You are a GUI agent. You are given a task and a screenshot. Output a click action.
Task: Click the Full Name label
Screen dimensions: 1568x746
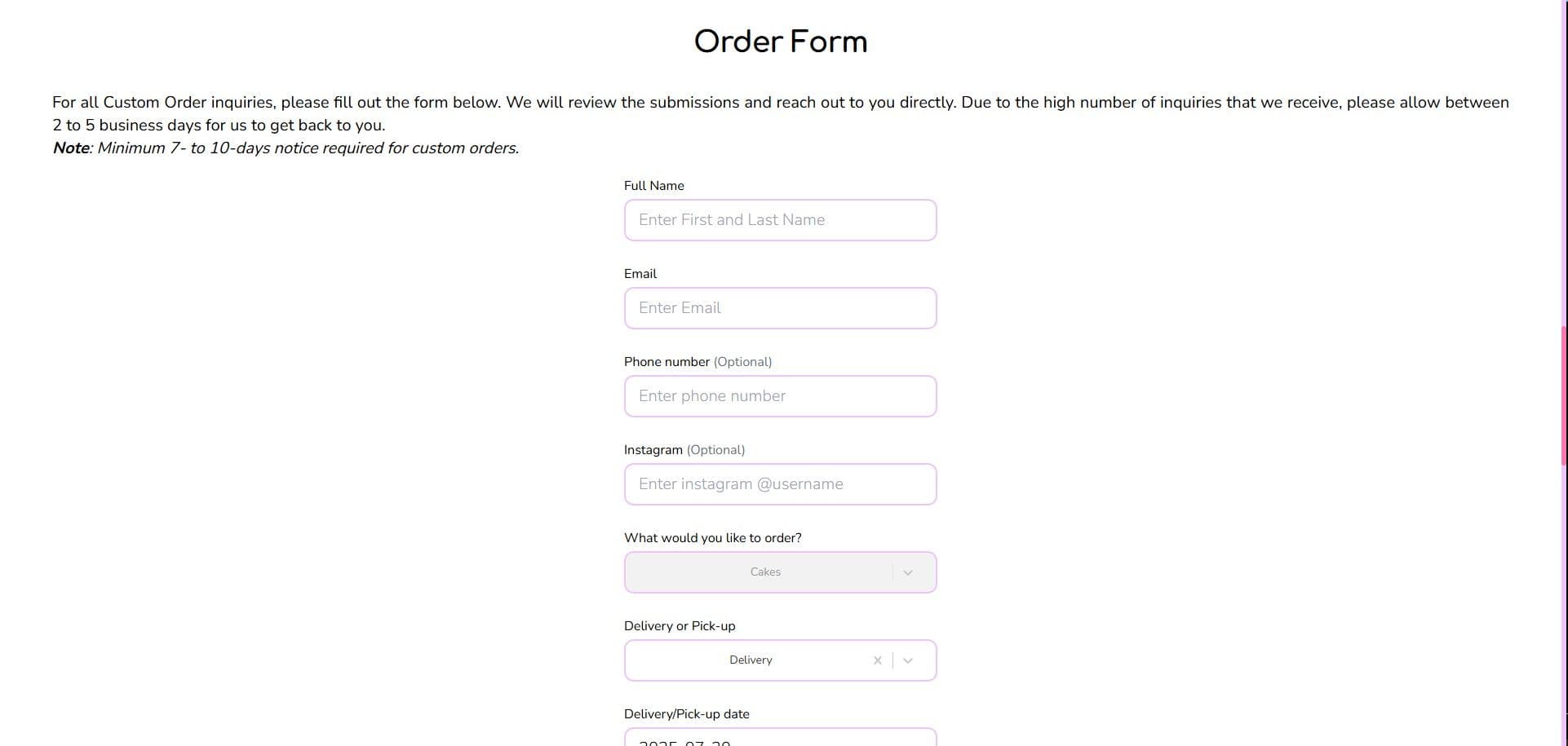click(x=653, y=186)
